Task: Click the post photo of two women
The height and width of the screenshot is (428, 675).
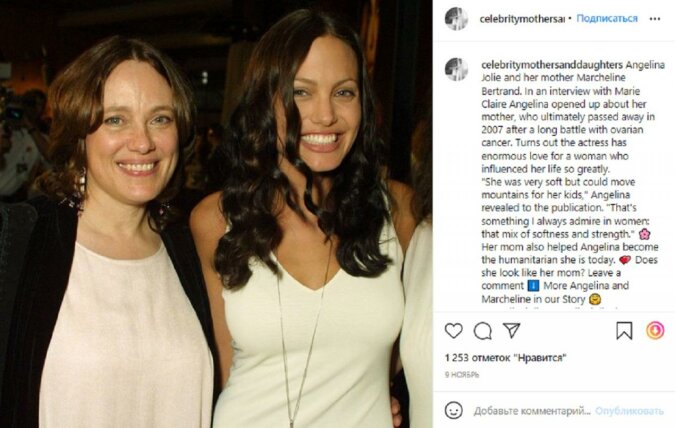Action: [x=216, y=214]
